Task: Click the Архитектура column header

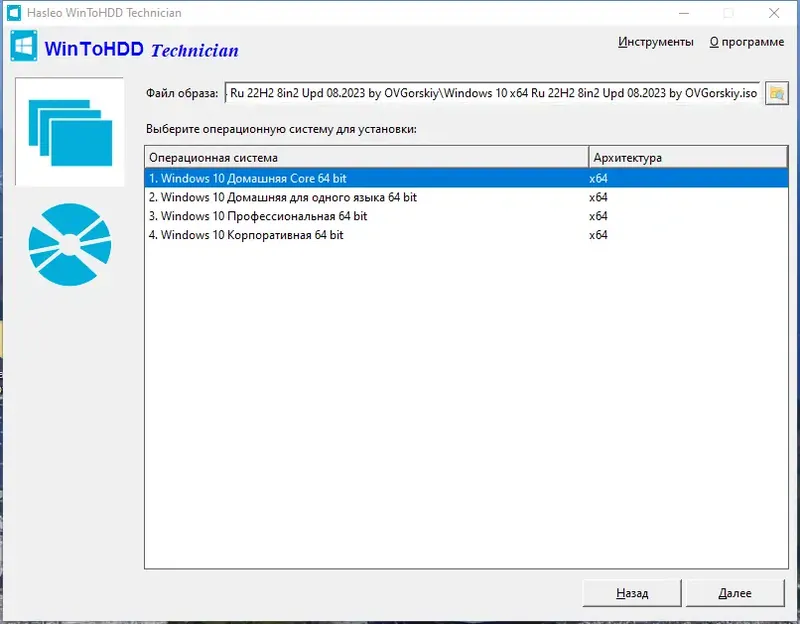Action: [688, 158]
